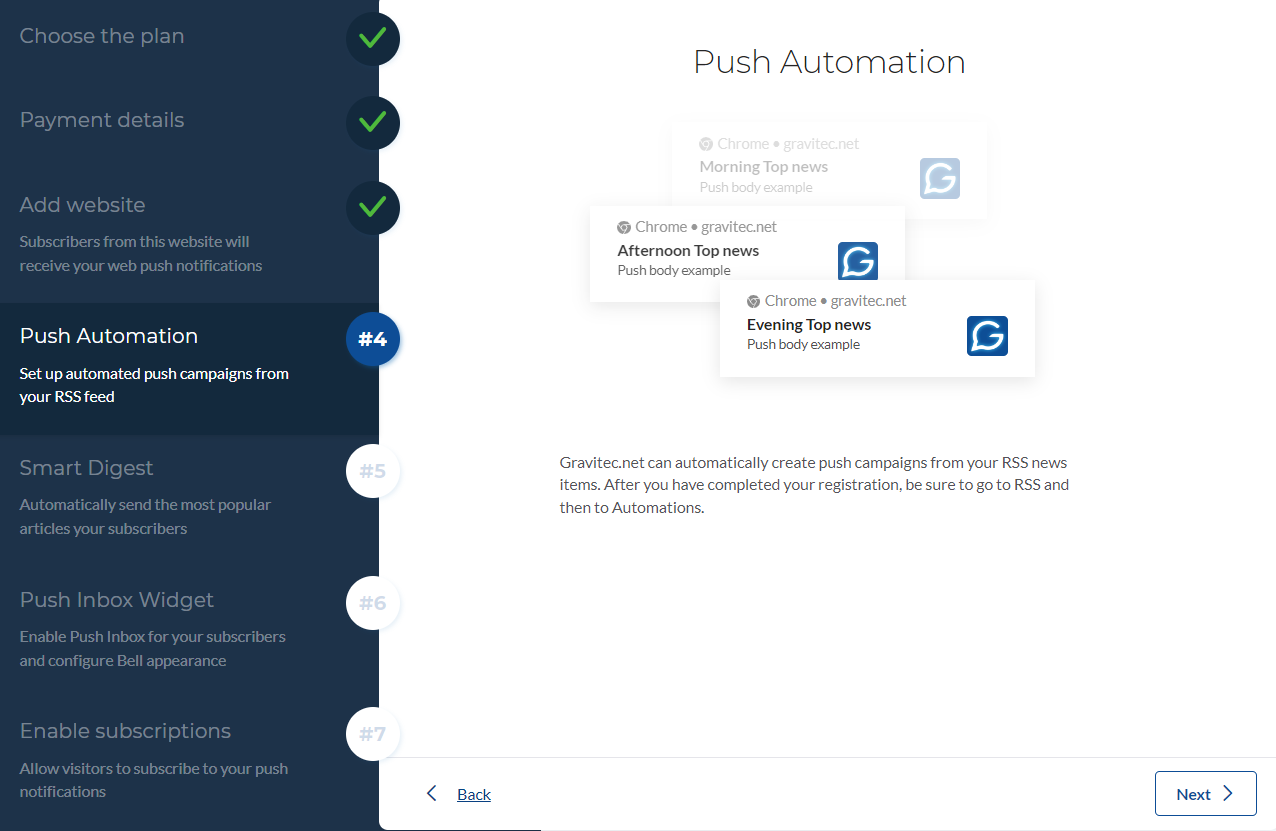Click Chrome icon in Afternoon Top news notification
The height and width of the screenshot is (831, 1276).
tap(624, 227)
